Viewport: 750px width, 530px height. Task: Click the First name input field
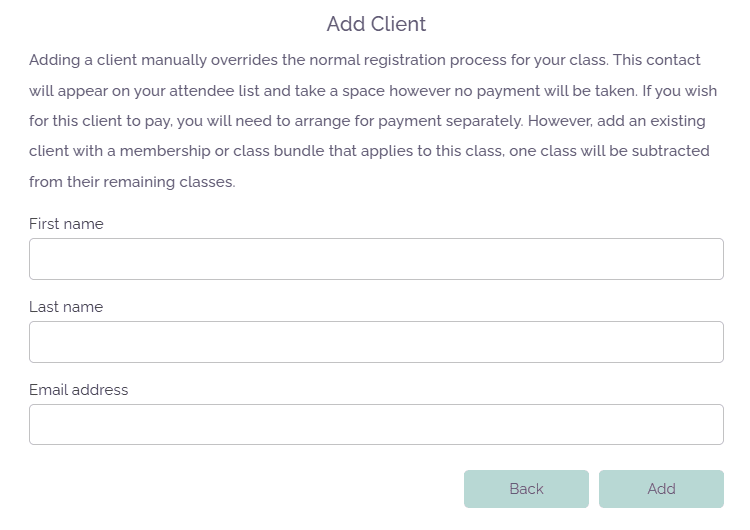pyautogui.click(x=376, y=259)
